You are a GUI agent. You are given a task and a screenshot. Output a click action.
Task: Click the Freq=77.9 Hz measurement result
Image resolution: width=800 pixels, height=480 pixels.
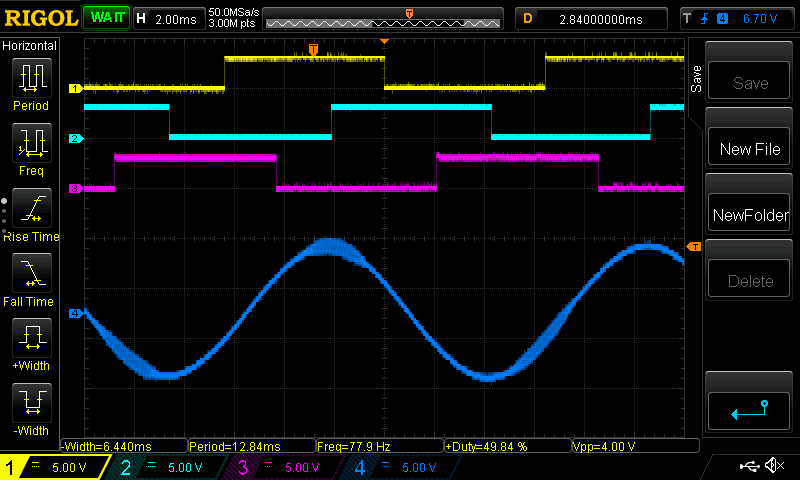click(x=380, y=446)
